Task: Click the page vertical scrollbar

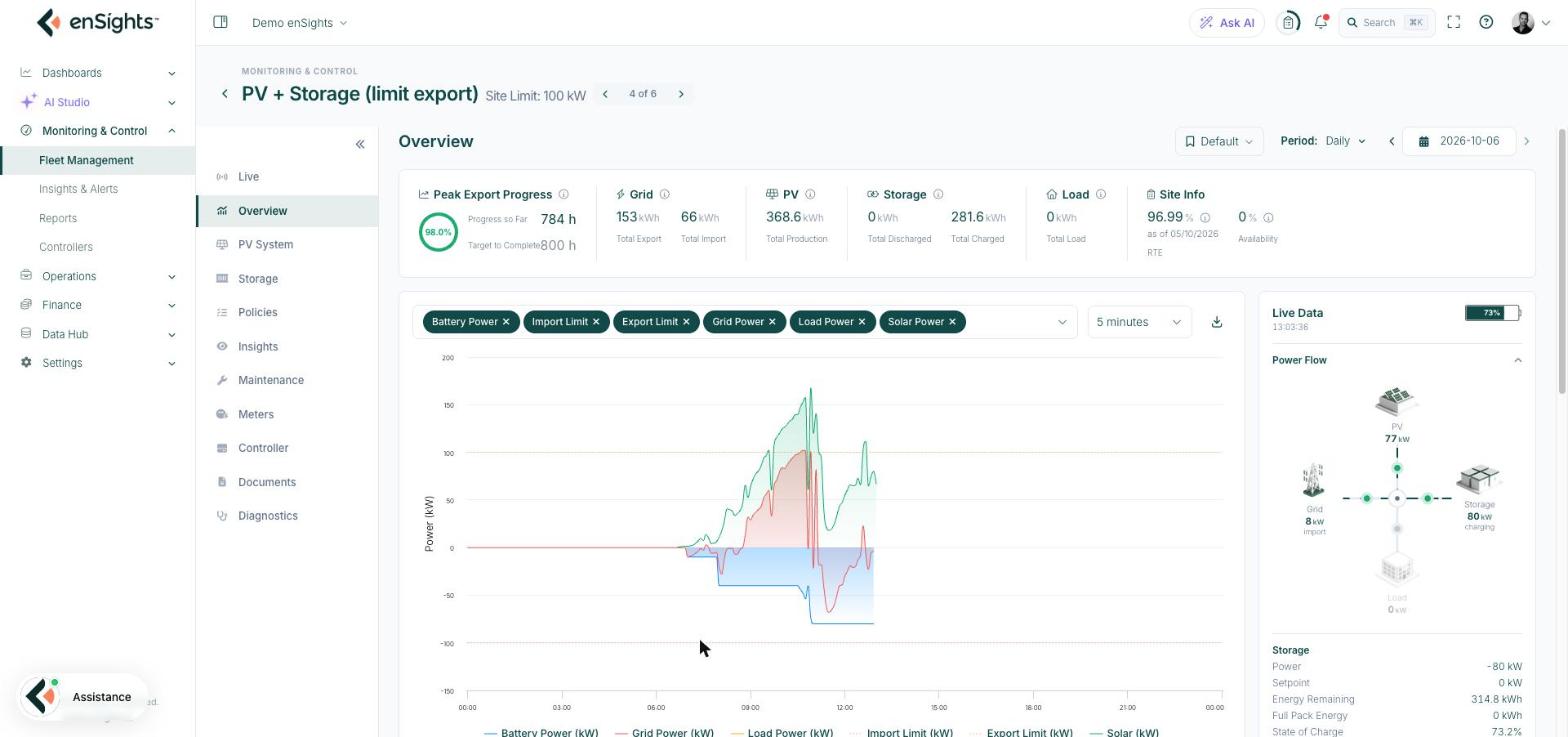Action: pyautogui.click(x=1562, y=261)
